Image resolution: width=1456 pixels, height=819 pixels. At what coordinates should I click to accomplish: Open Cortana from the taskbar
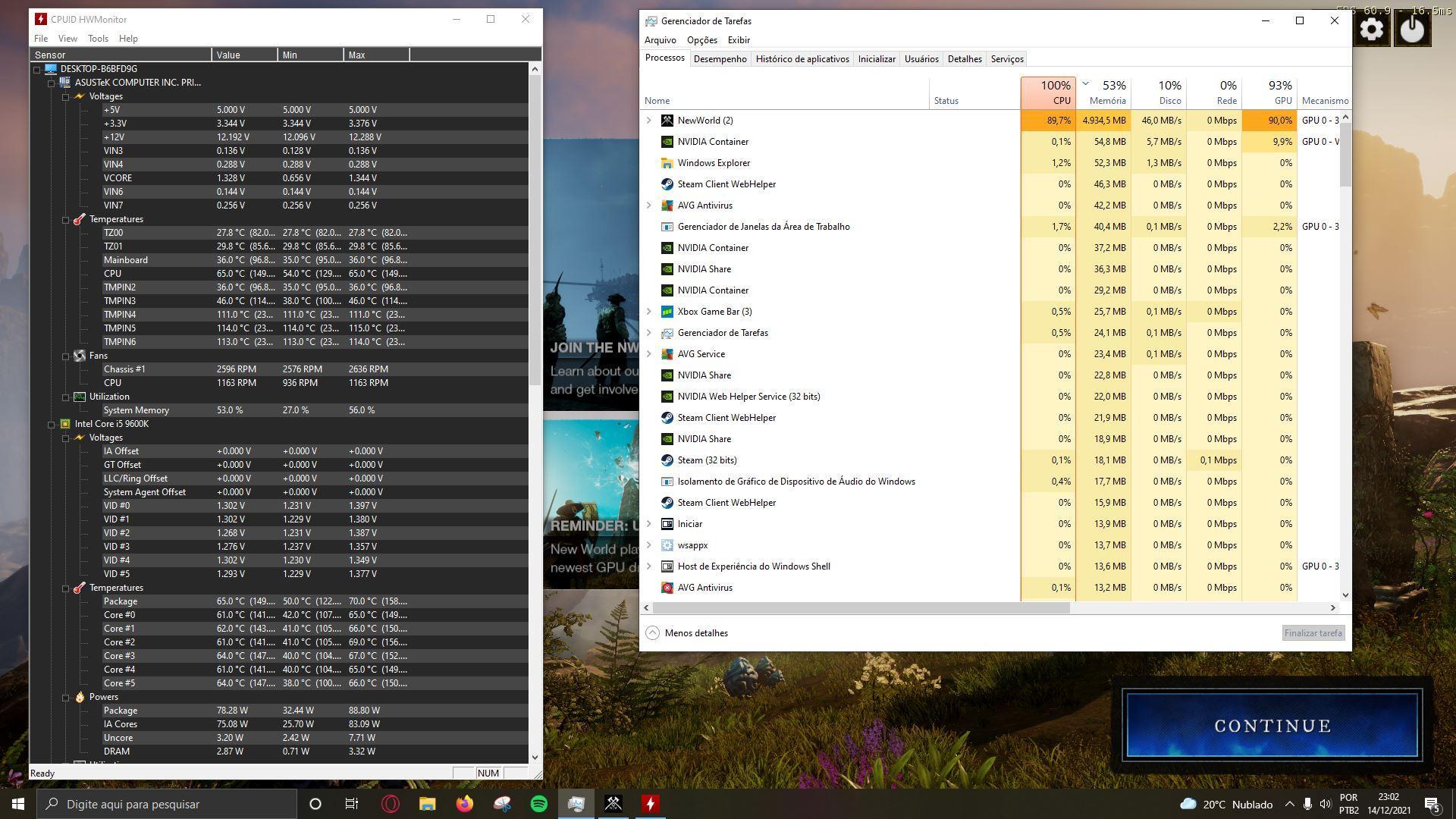[315, 804]
